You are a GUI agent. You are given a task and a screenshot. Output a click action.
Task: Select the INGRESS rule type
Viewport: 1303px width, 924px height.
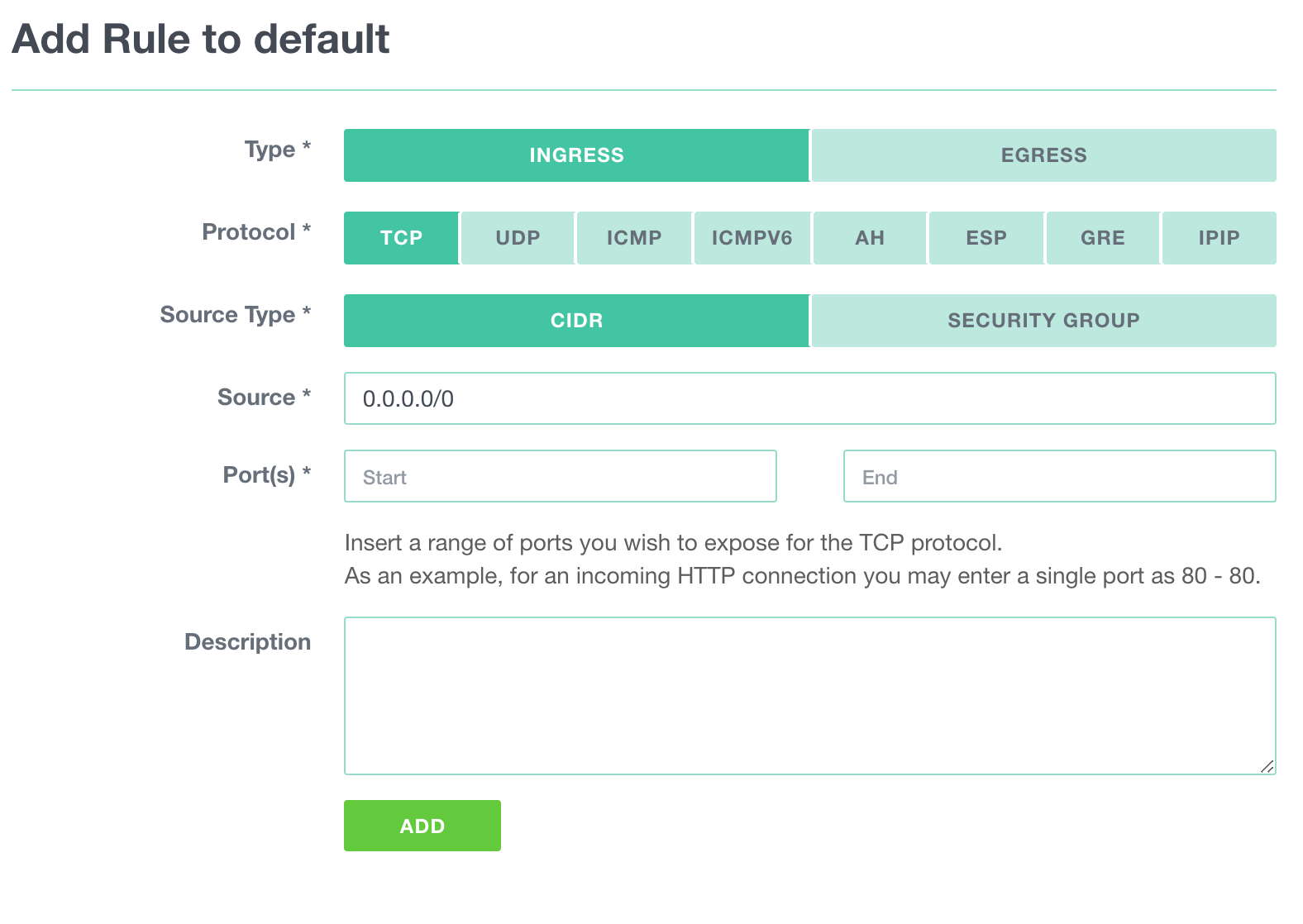point(576,155)
